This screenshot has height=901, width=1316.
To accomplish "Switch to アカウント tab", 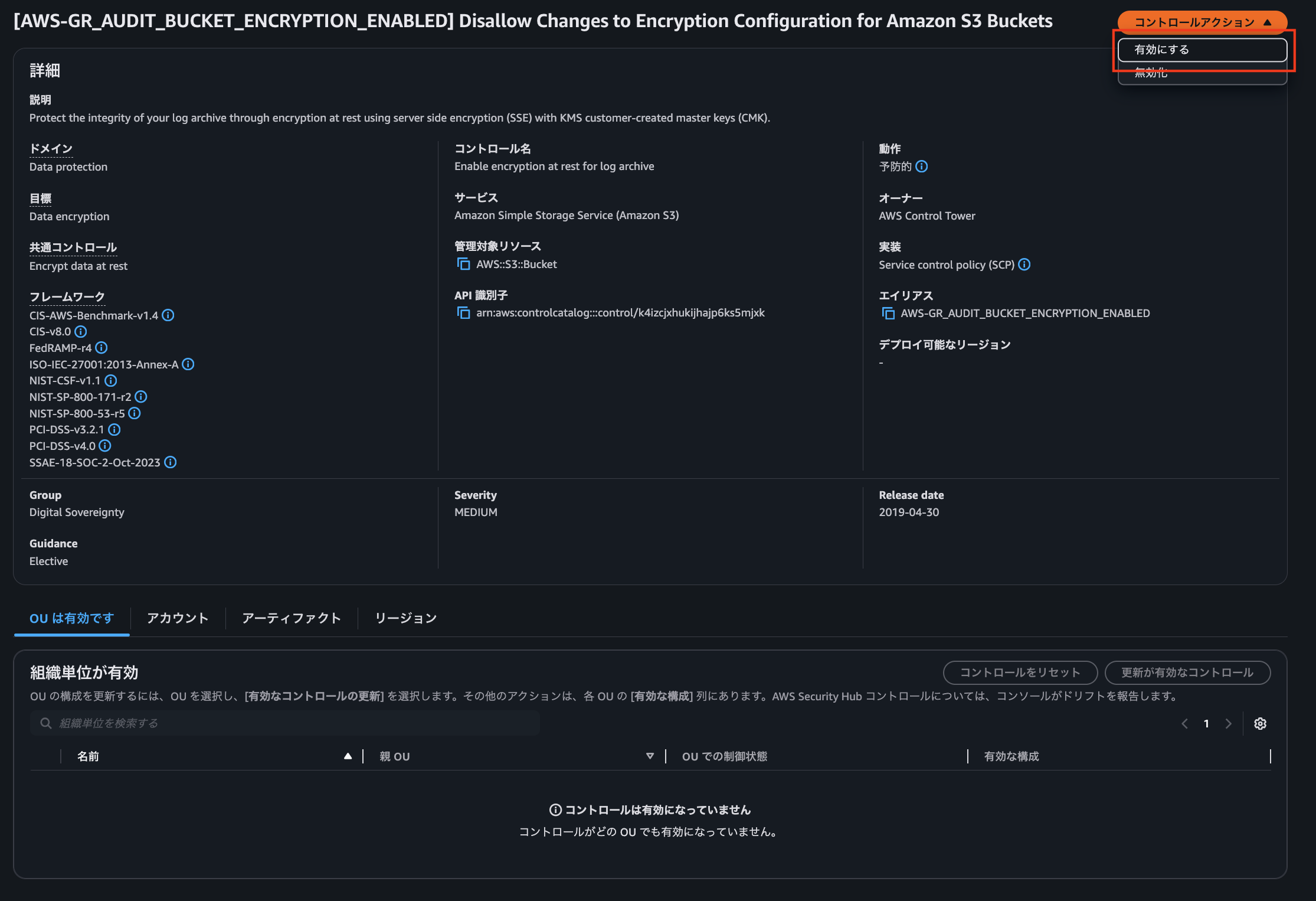I will pos(178,618).
